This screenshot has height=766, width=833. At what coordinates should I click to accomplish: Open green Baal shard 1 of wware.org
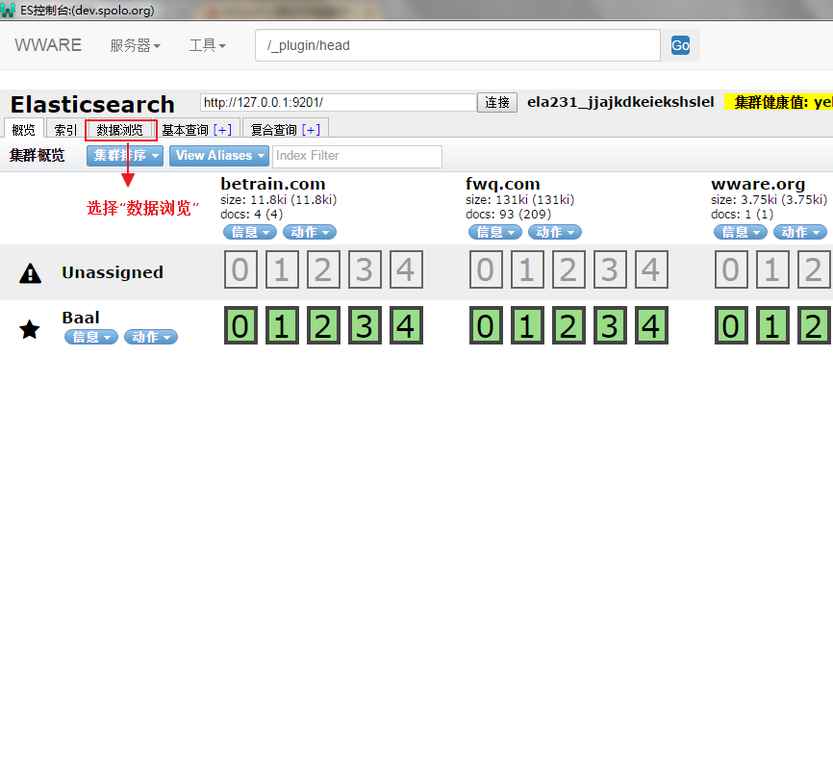pos(772,325)
